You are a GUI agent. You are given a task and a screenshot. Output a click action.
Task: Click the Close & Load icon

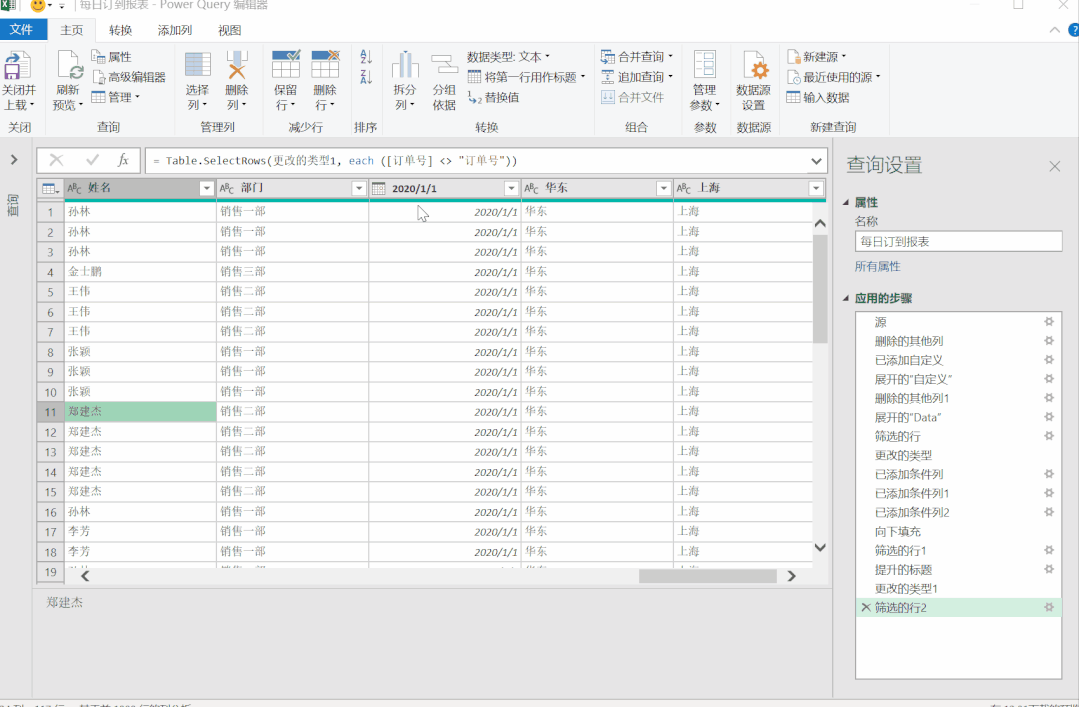[18, 65]
